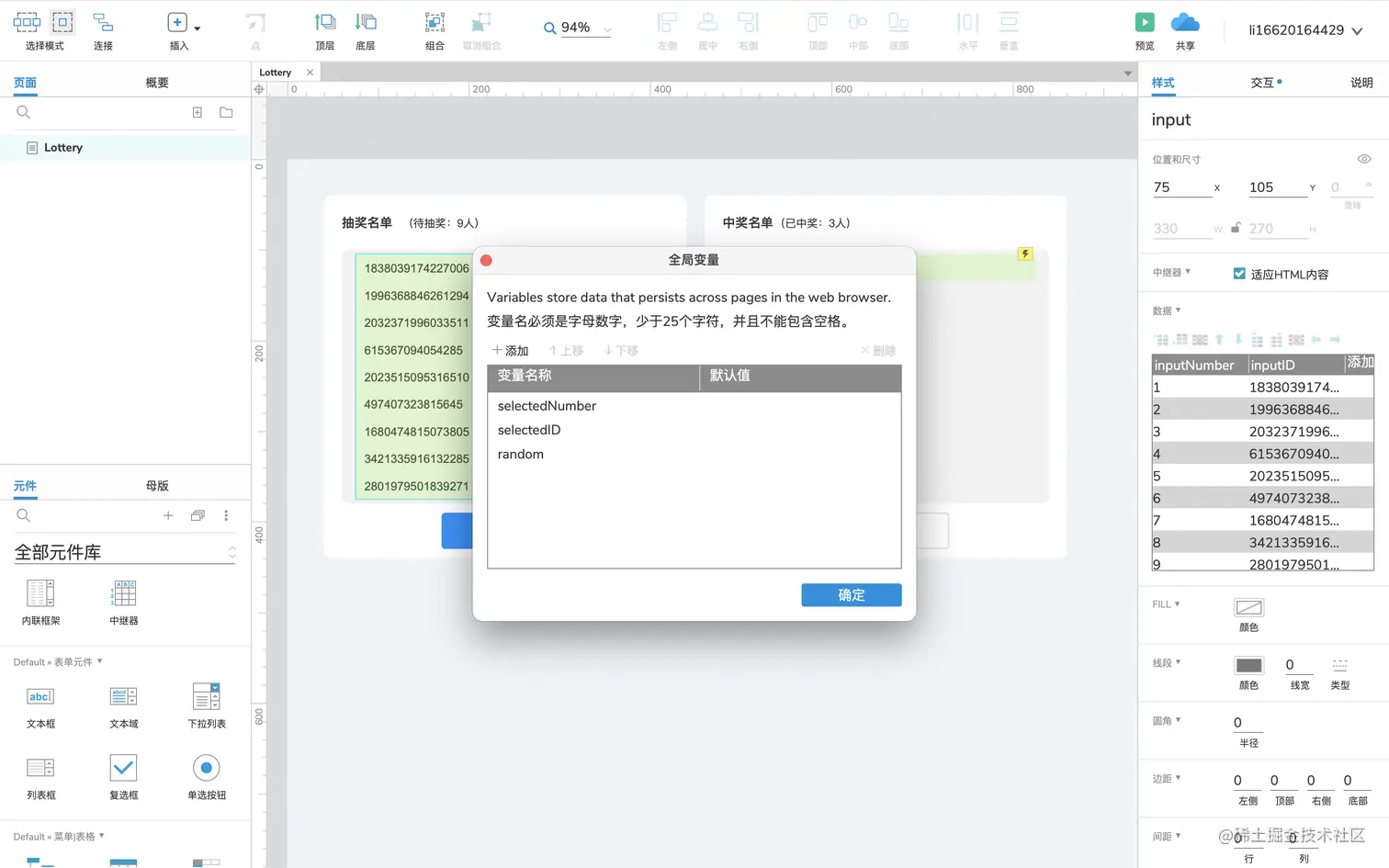Screen dimensions: 1389x868
Task: Open the 插入 dropdown arrow
Action: tap(197, 28)
